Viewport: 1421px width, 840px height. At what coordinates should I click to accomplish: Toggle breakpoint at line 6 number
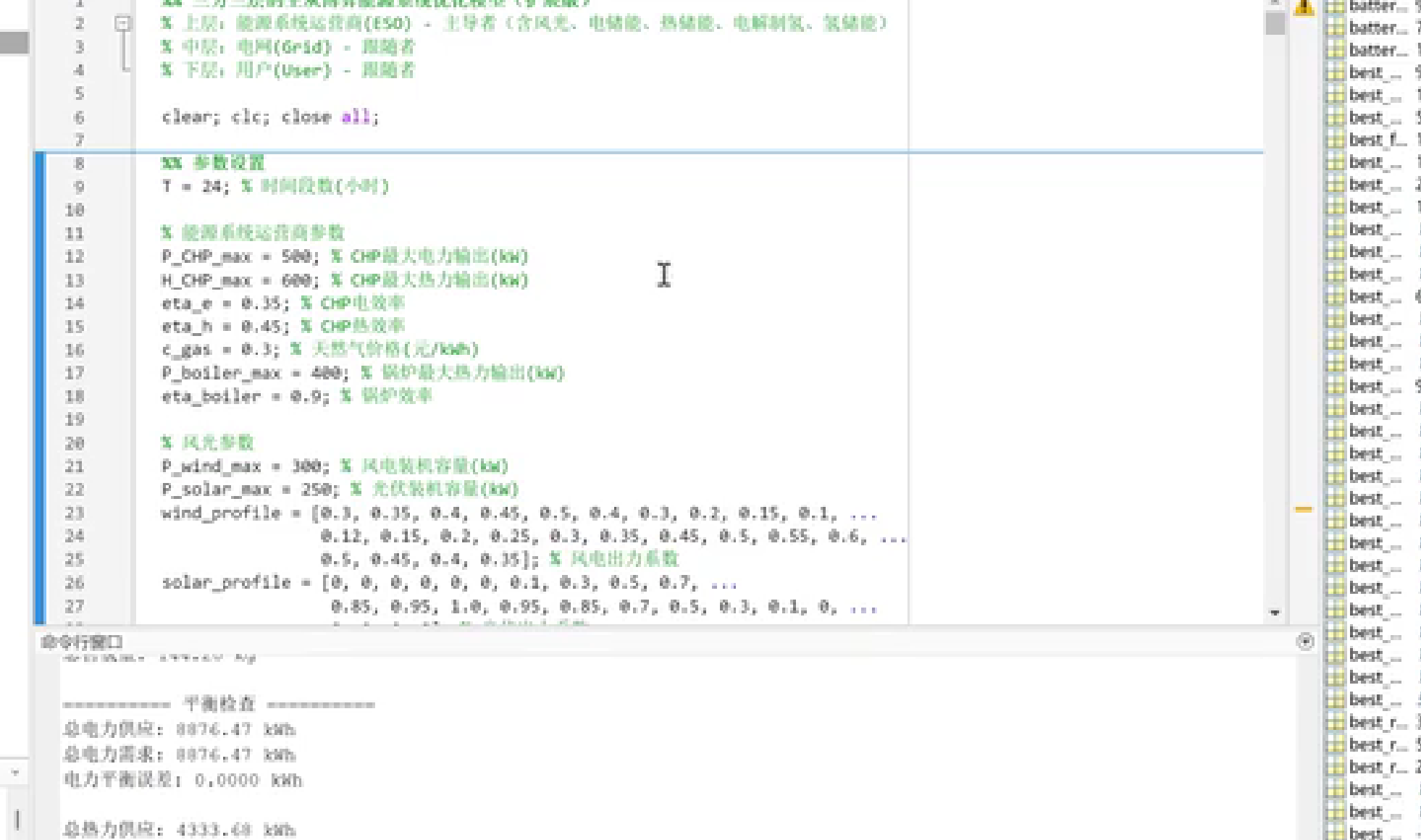pos(79,117)
